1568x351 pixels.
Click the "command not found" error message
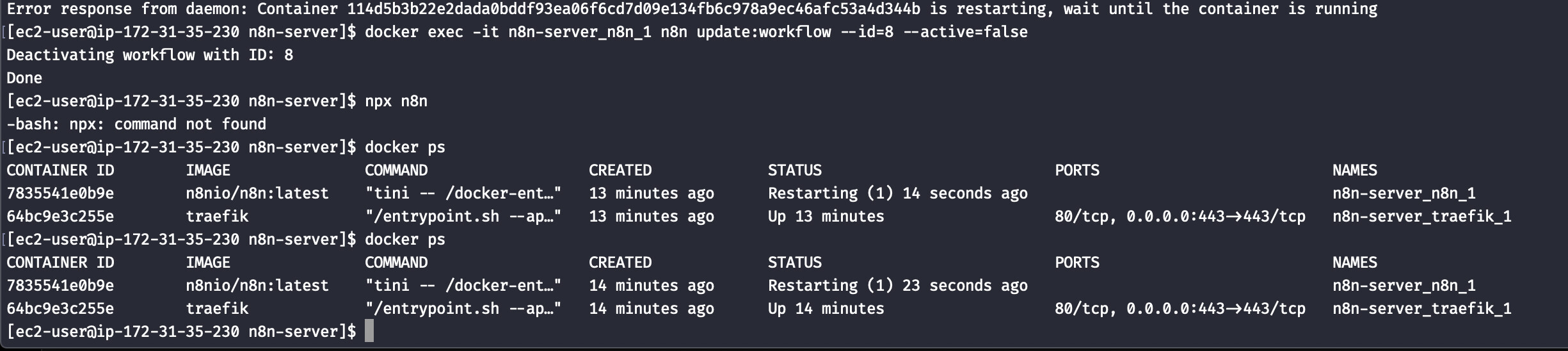tap(190, 124)
